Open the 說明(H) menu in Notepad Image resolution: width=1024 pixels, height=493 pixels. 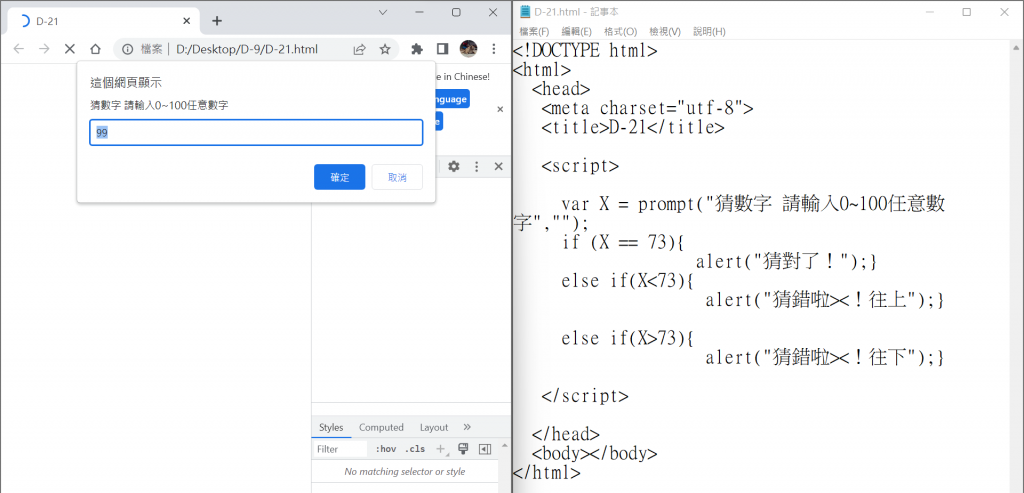pos(709,31)
